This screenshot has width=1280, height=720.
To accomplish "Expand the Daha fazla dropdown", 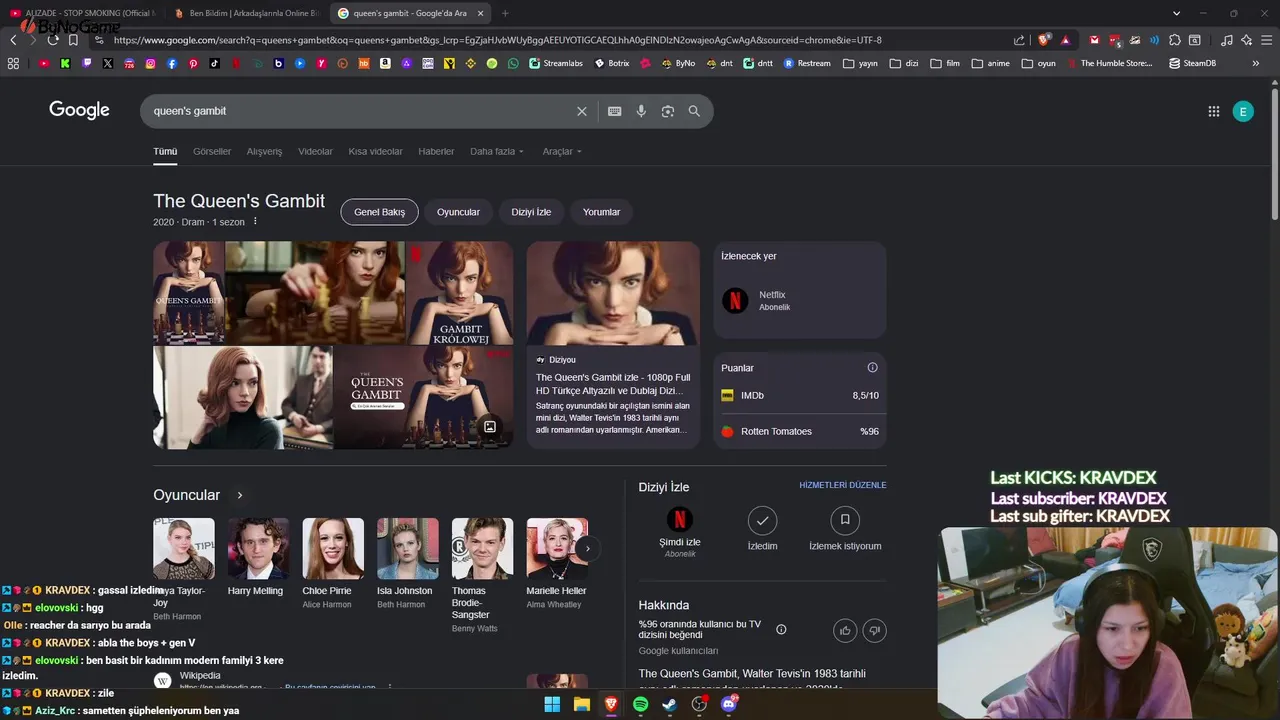I will click(x=497, y=151).
